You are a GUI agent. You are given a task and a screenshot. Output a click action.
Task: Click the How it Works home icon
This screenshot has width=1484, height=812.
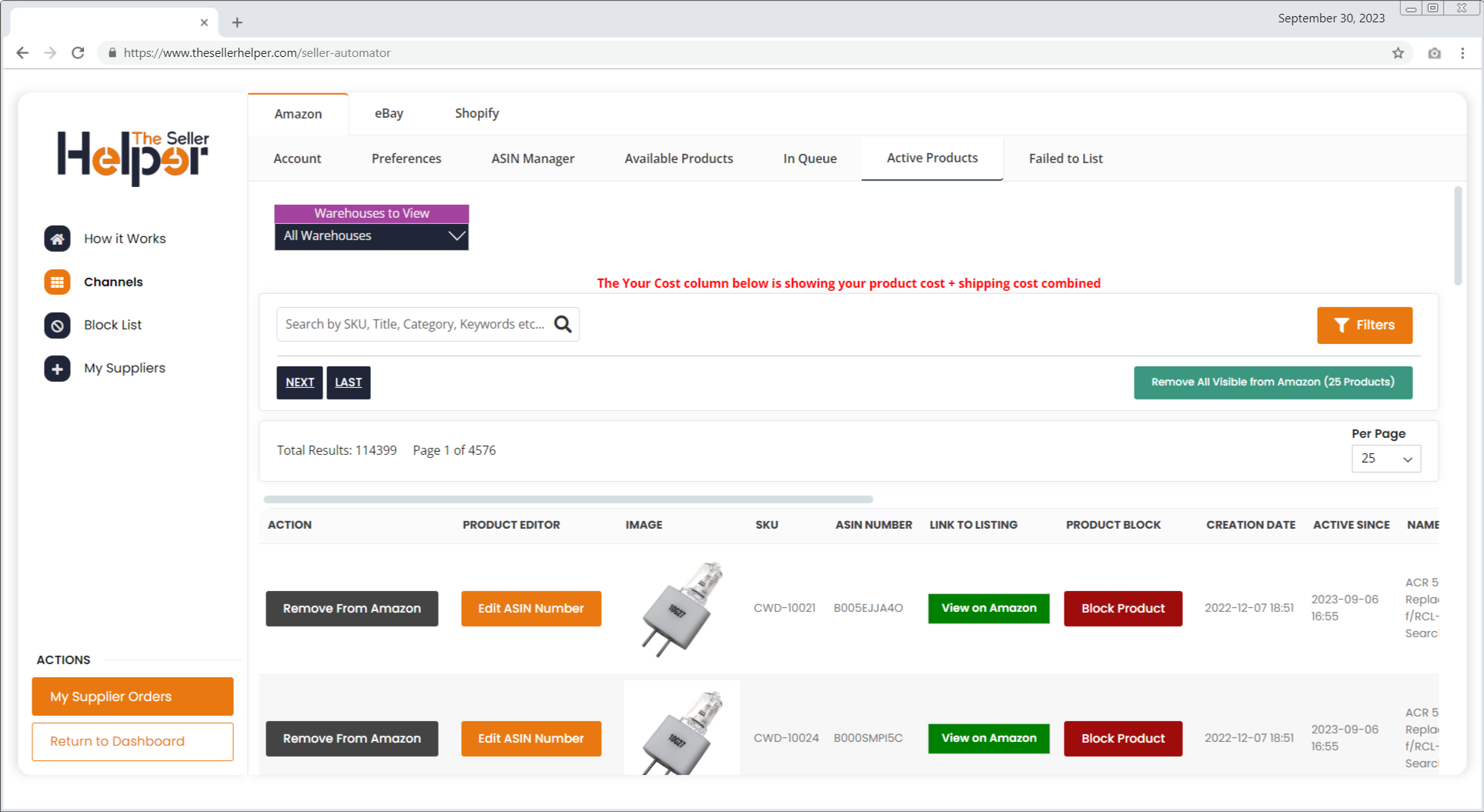pyautogui.click(x=57, y=239)
